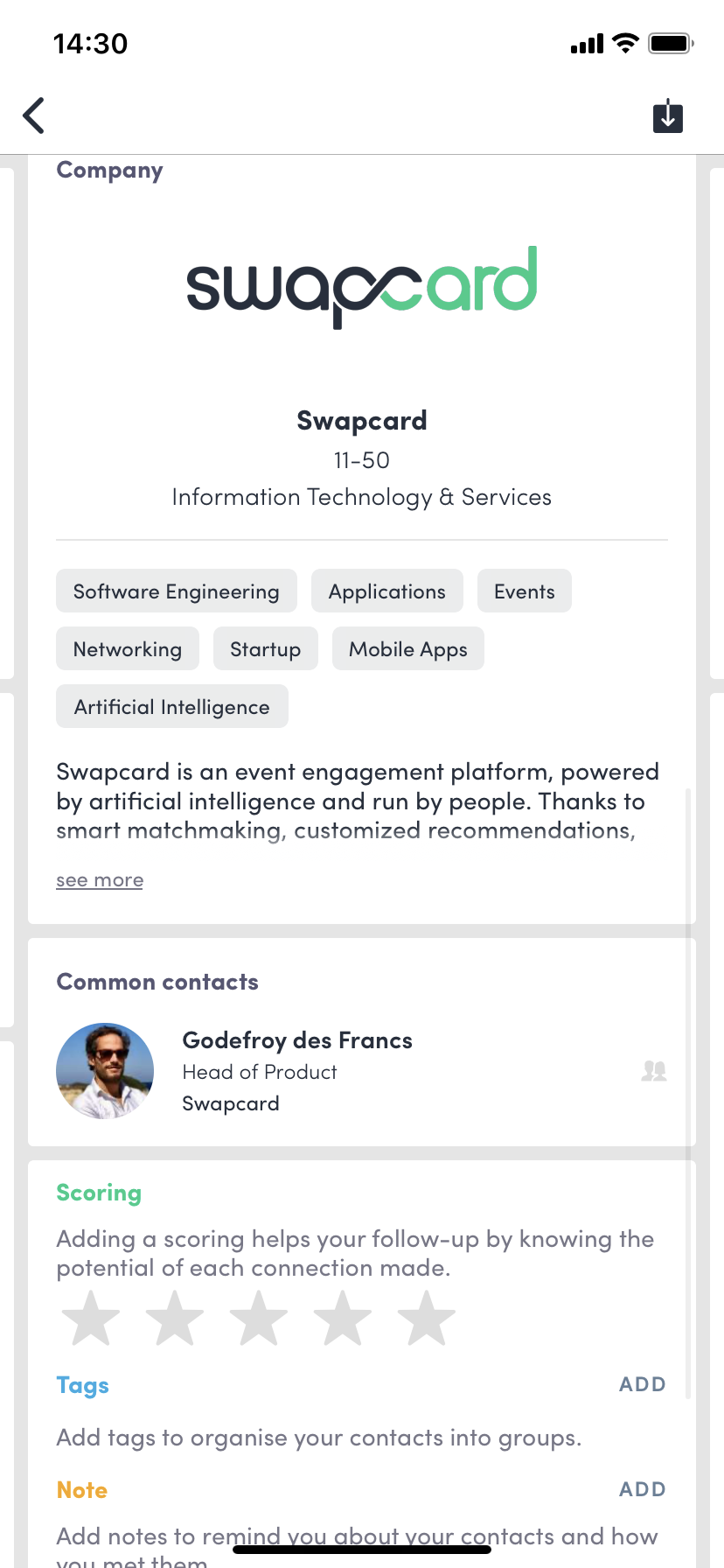Tap the Swapcard company logo
This screenshot has width=724, height=1568.
click(x=362, y=286)
